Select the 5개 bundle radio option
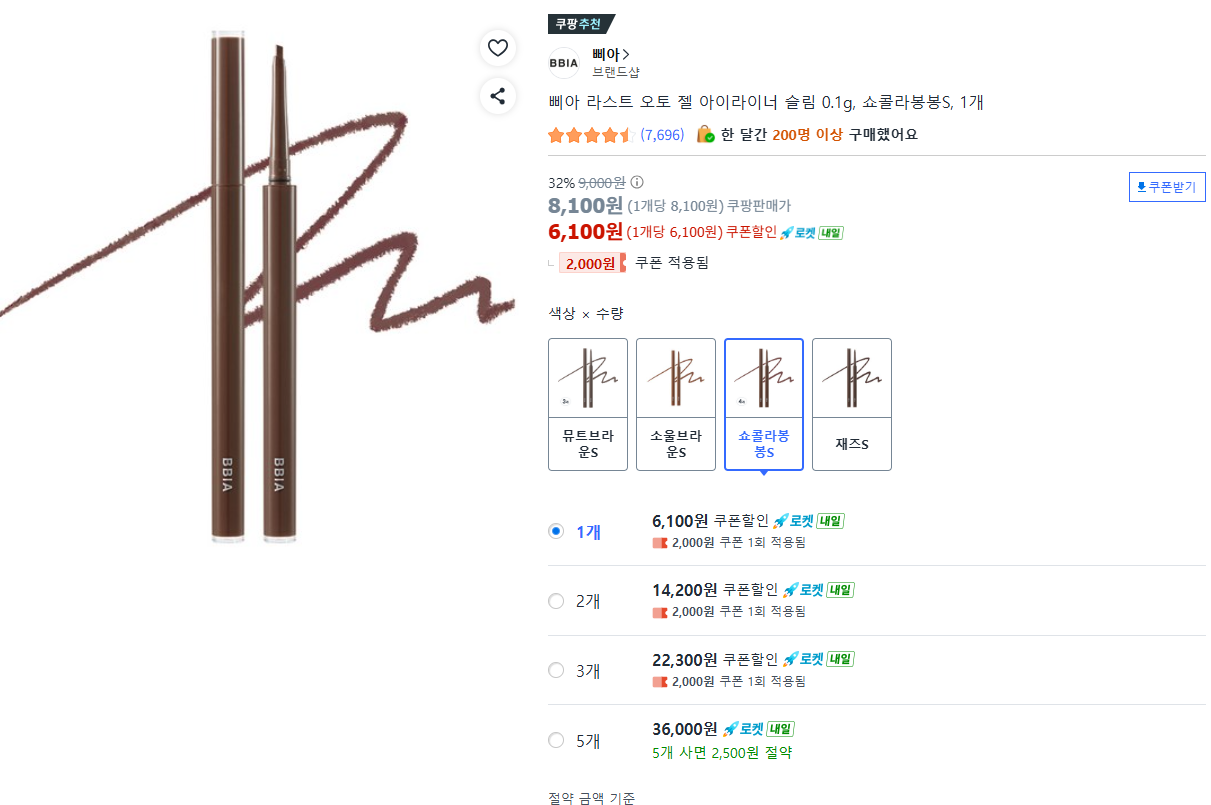 [x=556, y=740]
